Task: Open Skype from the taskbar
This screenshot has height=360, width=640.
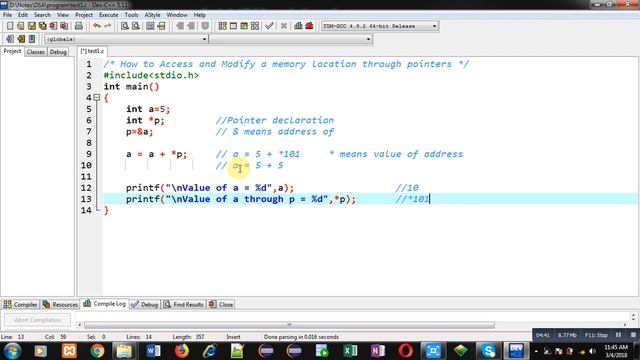Action: (x=488, y=351)
